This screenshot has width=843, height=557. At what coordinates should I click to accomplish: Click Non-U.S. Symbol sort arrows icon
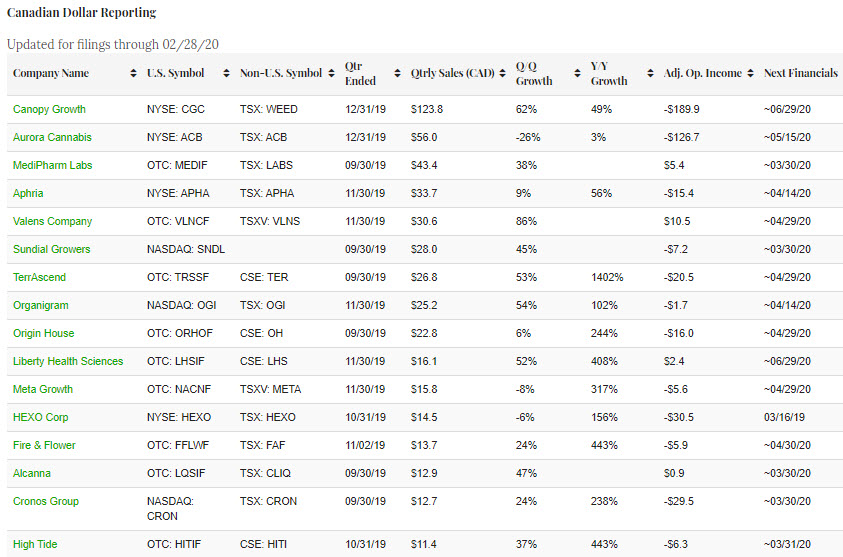(x=332, y=74)
